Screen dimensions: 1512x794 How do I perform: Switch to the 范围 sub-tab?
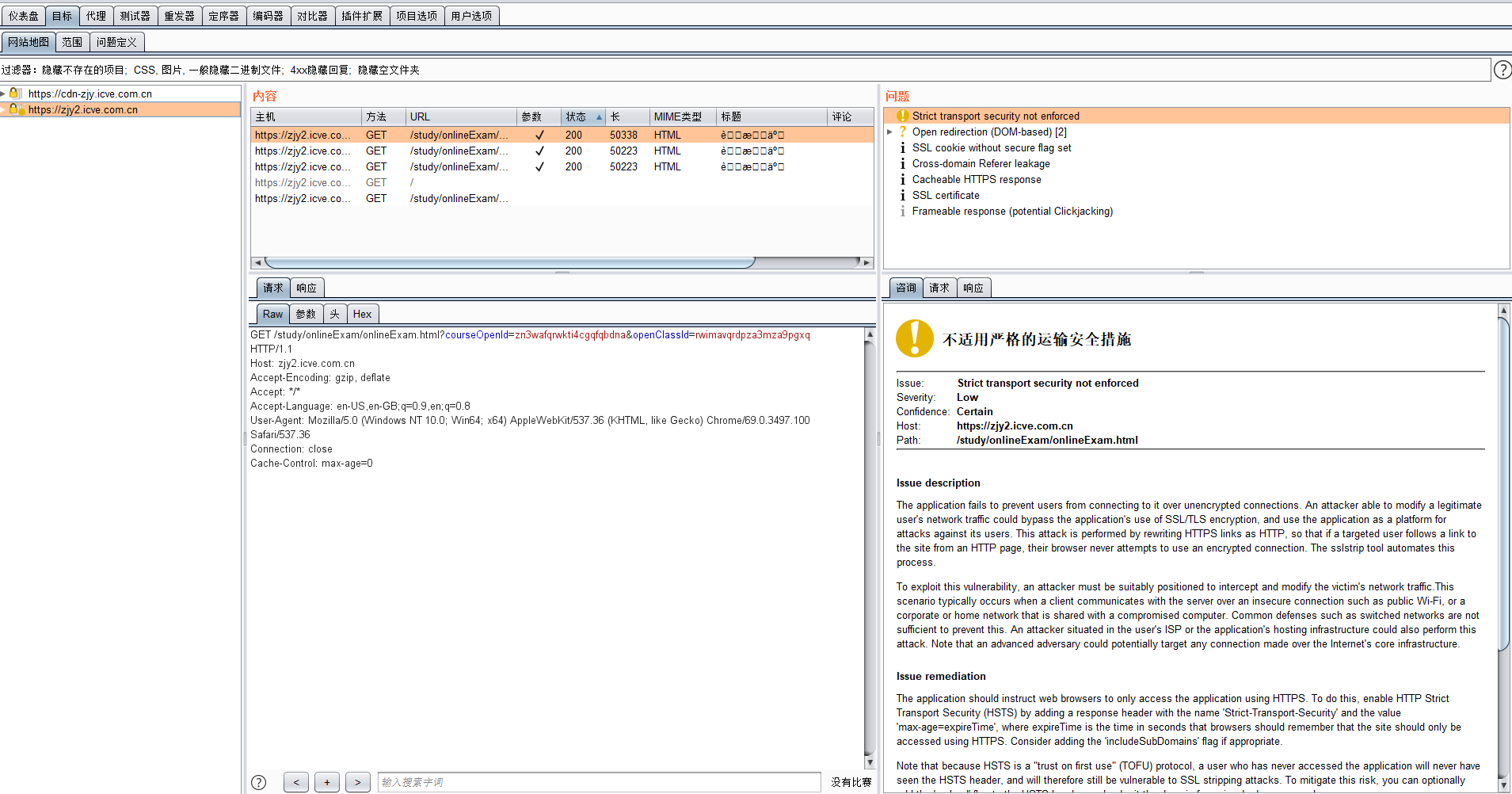[72, 42]
